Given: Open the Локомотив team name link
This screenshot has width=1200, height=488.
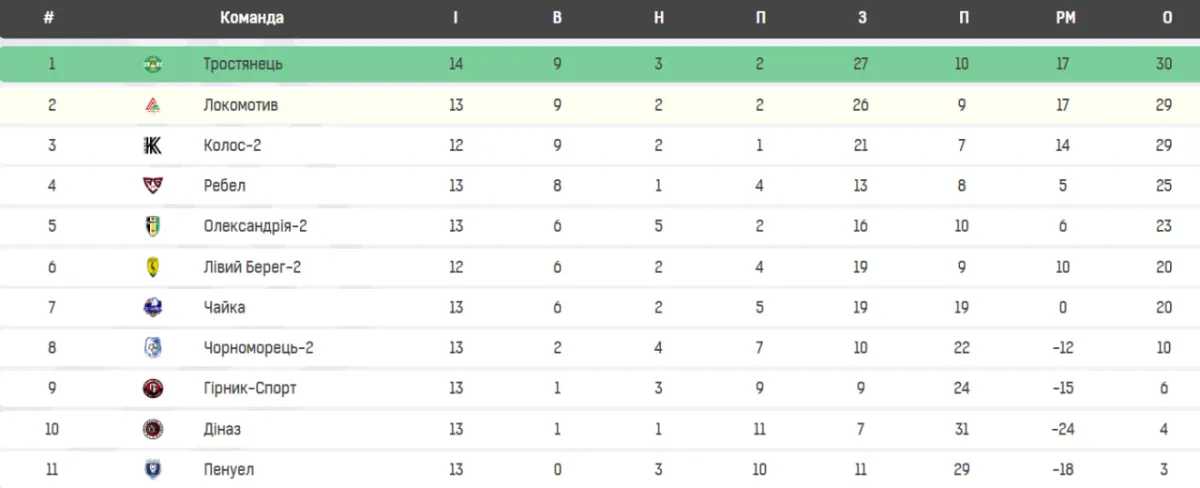Looking at the screenshot, I should [x=240, y=105].
